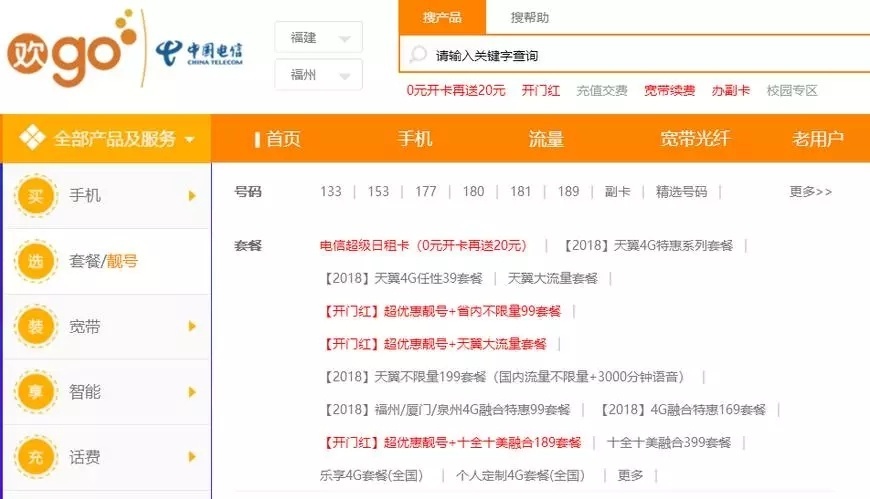Switch to the 搜产品 search tab
This screenshot has width=870, height=499.
tap(442, 17)
